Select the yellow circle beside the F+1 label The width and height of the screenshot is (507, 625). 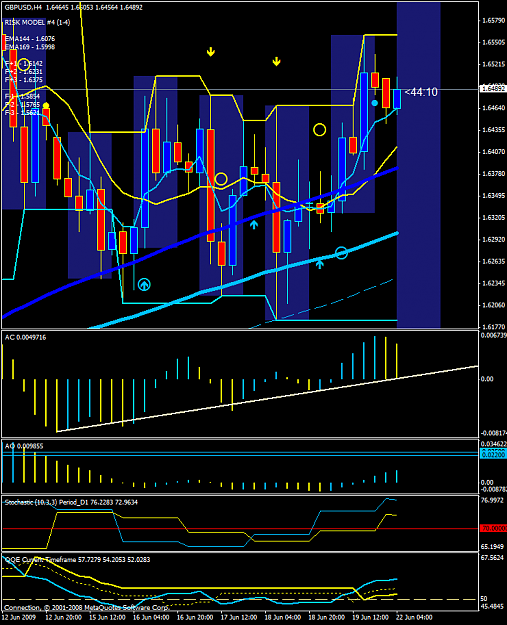click(24, 64)
